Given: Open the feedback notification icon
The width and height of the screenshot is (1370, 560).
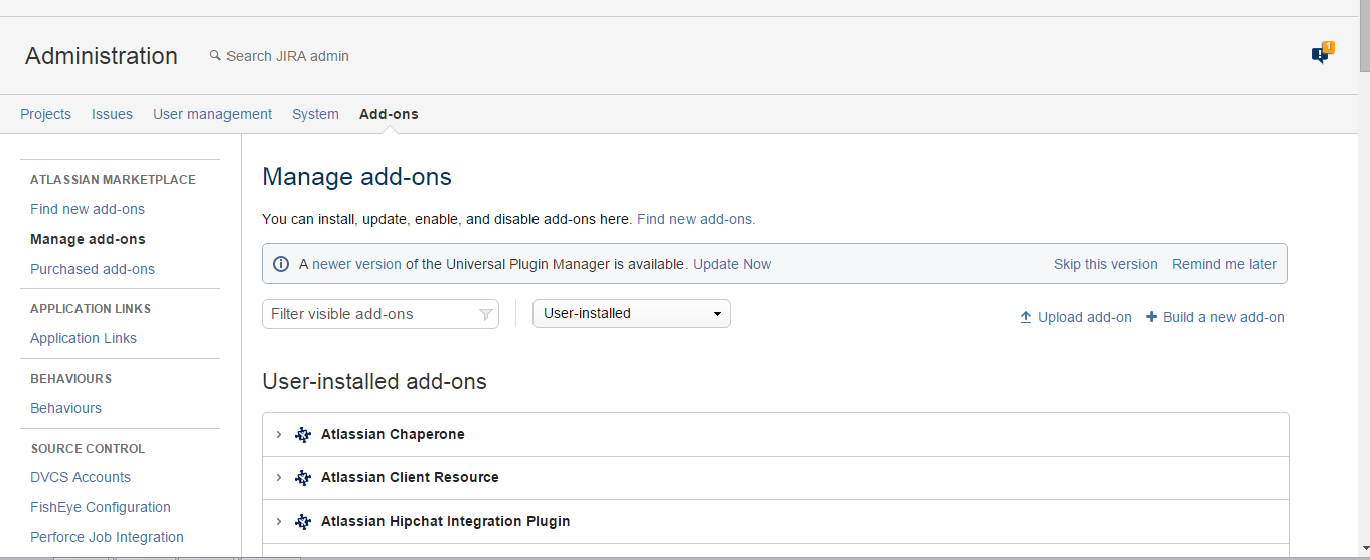Looking at the screenshot, I should pyautogui.click(x=1323, y=53).
